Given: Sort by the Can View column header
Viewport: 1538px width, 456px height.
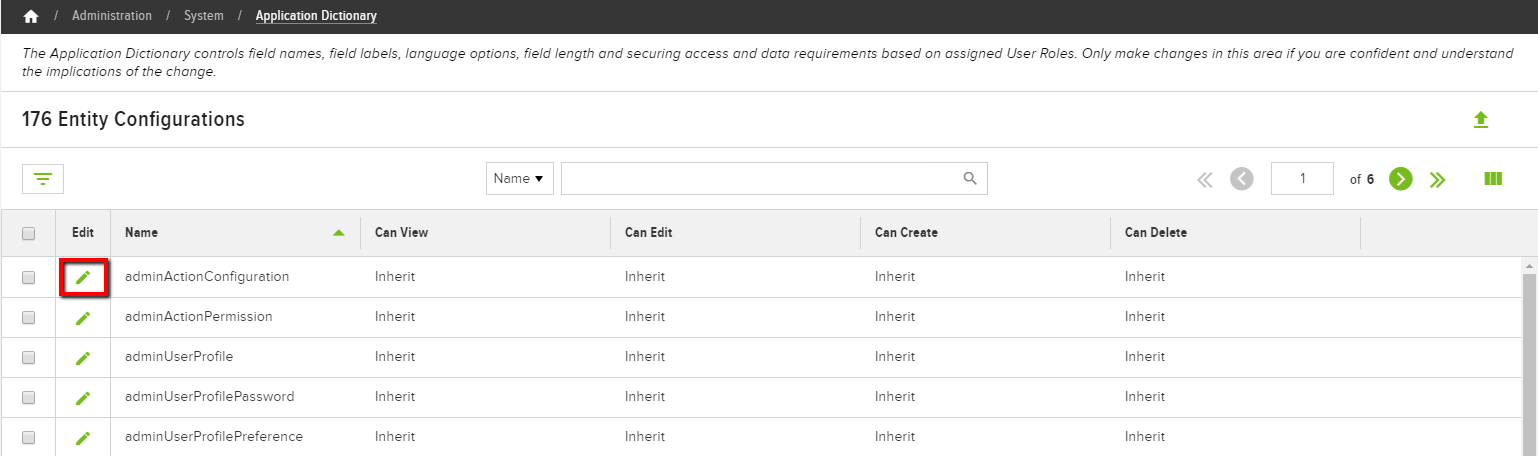Looking at the screenshot, I should pyautogui.click(x=402, y=233).
